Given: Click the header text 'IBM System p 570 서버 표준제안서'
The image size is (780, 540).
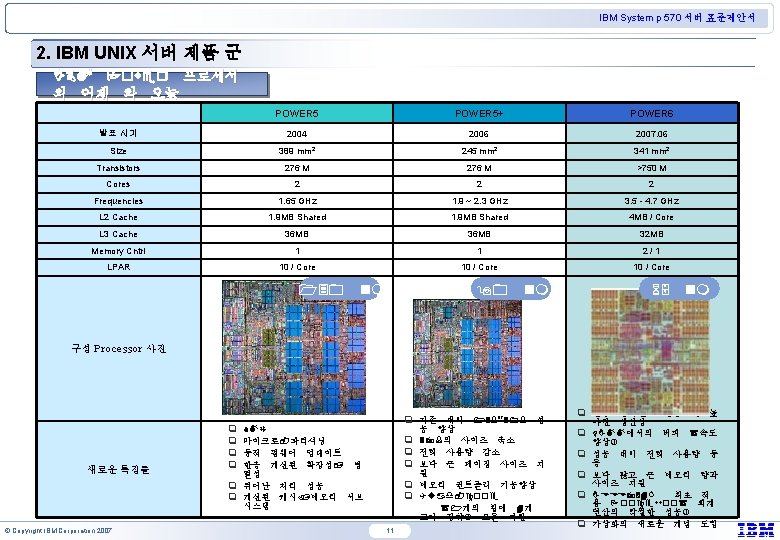Looking at the screenshot, I should (677, 18).
